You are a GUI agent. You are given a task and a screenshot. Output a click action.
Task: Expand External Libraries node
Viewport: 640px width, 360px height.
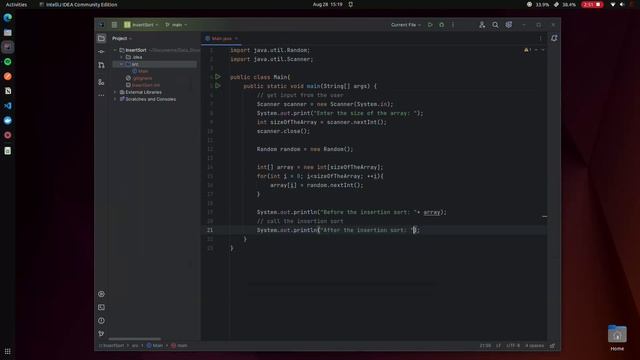tap(115, 92)
